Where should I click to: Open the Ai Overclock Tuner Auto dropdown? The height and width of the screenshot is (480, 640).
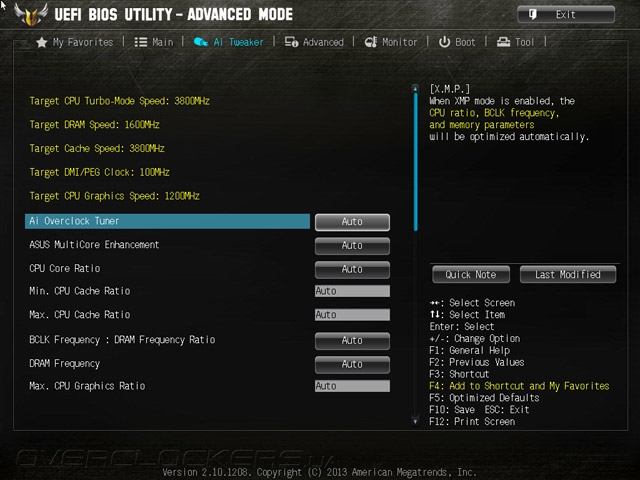coord(352,222)
